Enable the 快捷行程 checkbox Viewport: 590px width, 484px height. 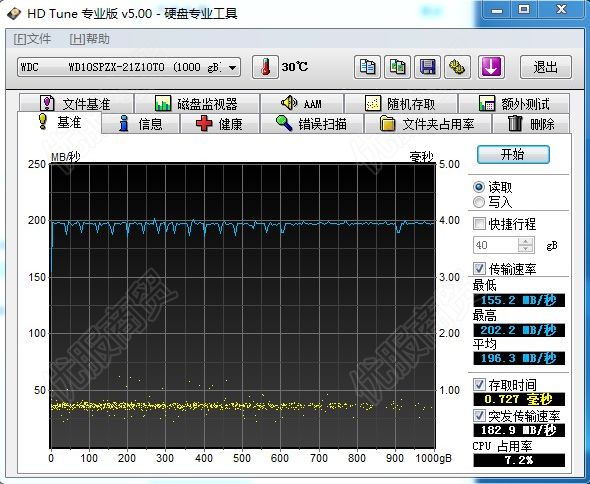pyautogui.click(x=479, y=224)
